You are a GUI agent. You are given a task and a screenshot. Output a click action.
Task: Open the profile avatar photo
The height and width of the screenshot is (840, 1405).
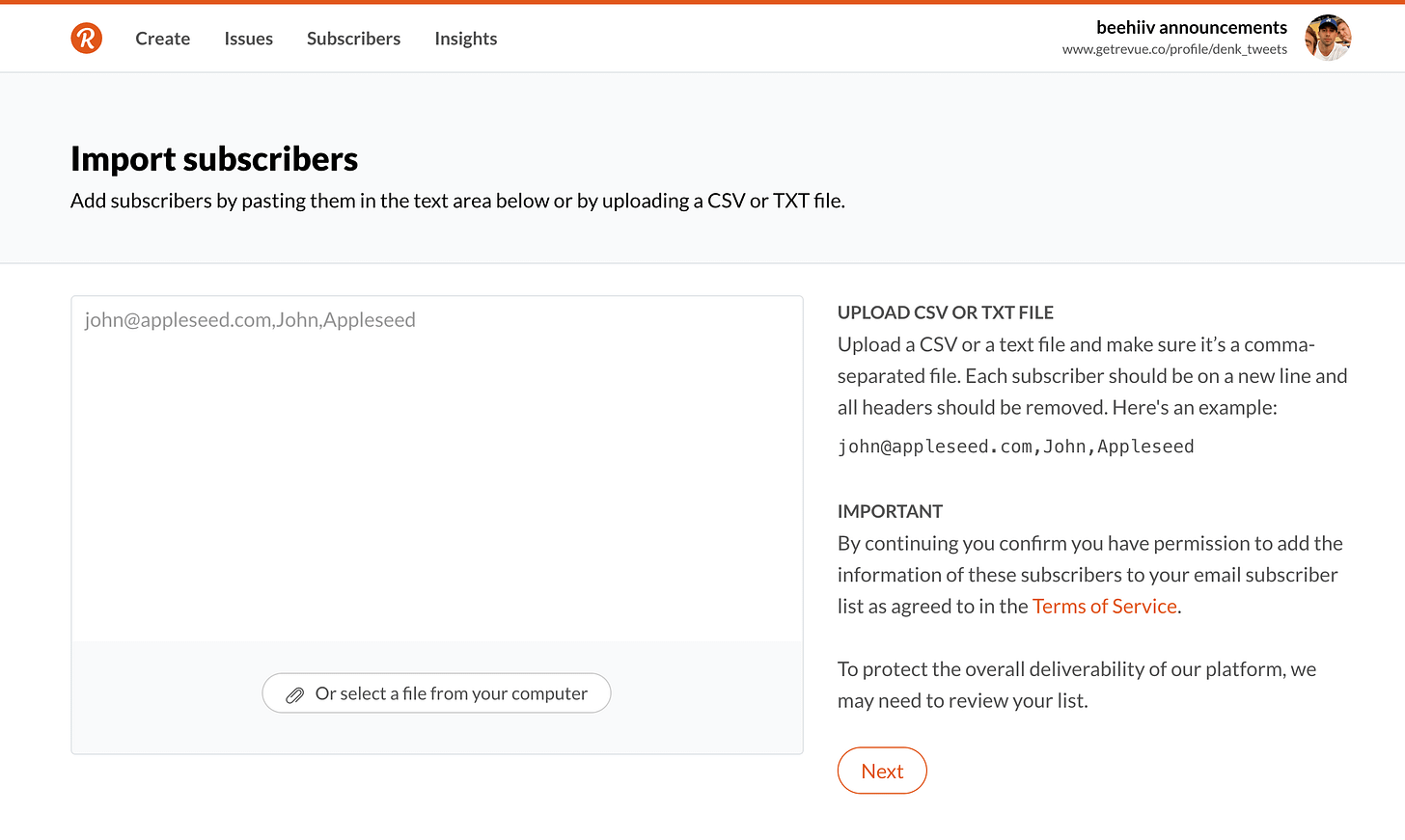pos(1328,38)
